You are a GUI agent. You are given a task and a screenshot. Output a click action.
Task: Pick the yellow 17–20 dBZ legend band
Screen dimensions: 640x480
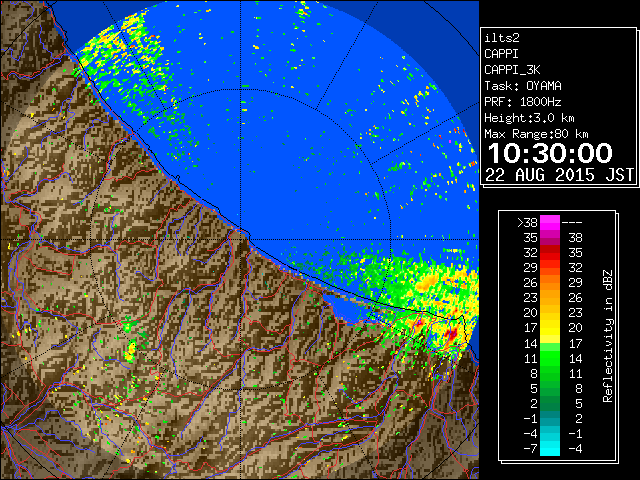click(x=550, y=328)
